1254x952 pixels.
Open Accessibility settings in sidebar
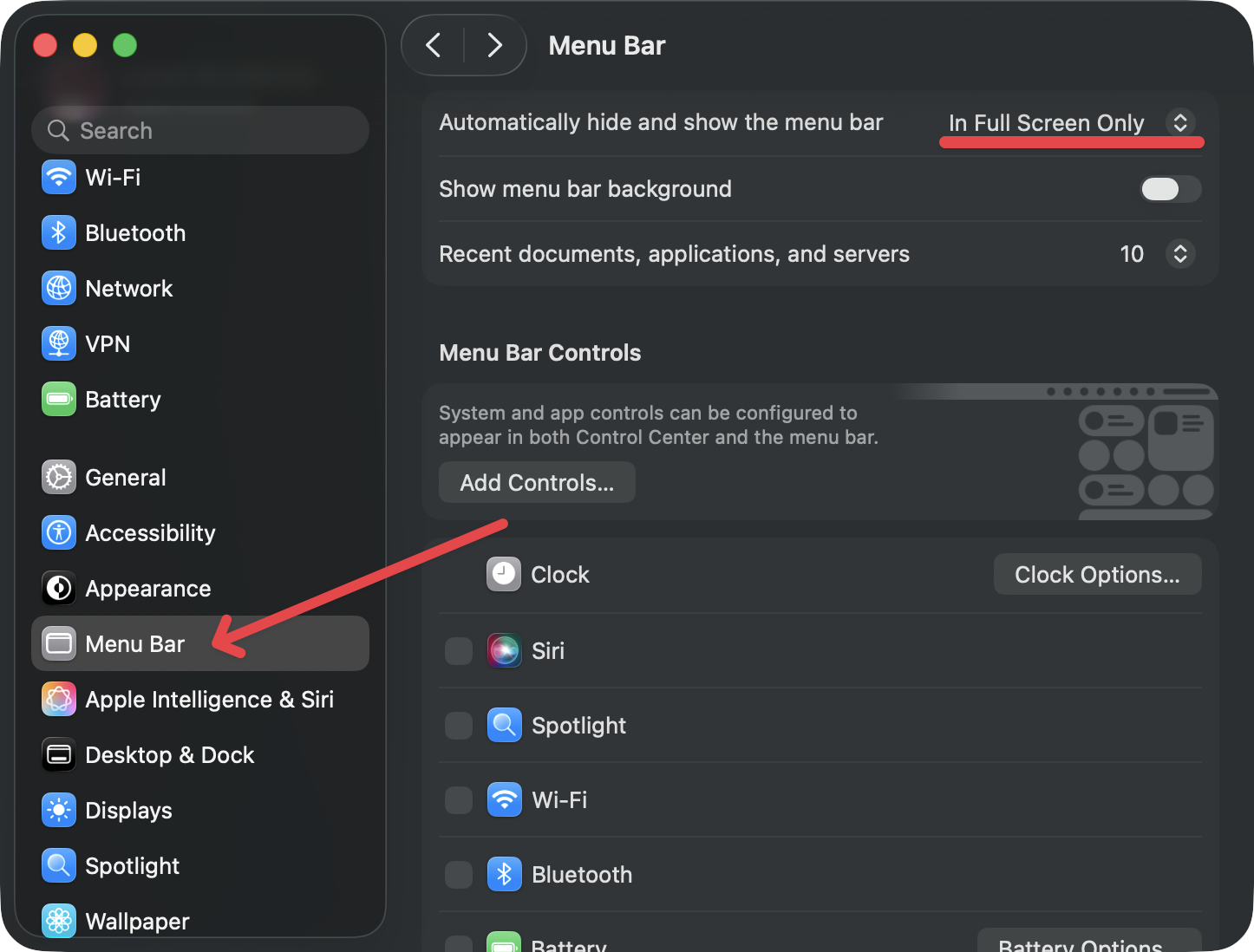point(200,533)
